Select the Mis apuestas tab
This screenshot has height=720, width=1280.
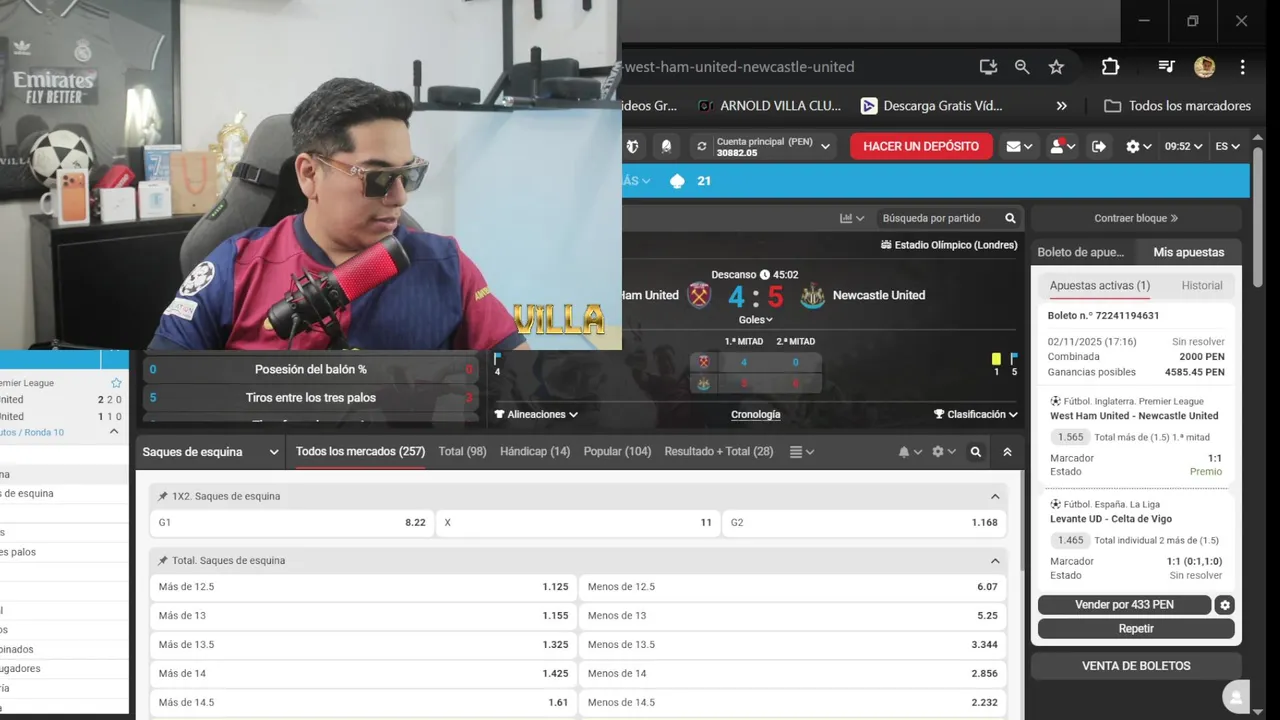coord(1188,252)
